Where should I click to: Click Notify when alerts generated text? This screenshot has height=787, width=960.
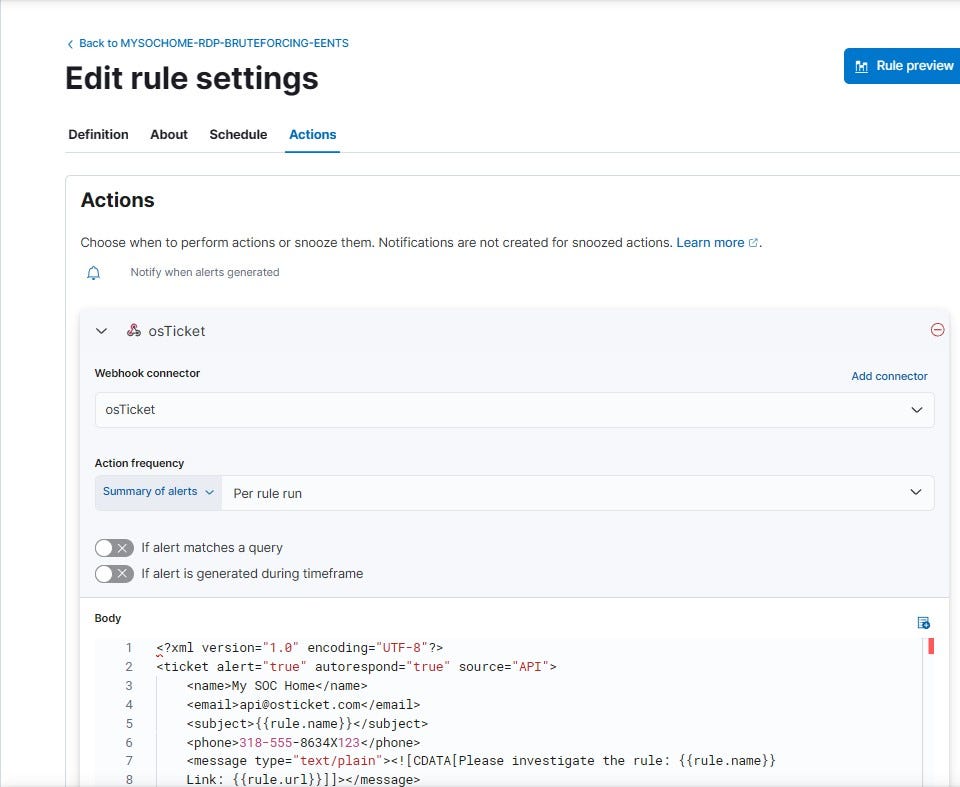tap(204, 272)
